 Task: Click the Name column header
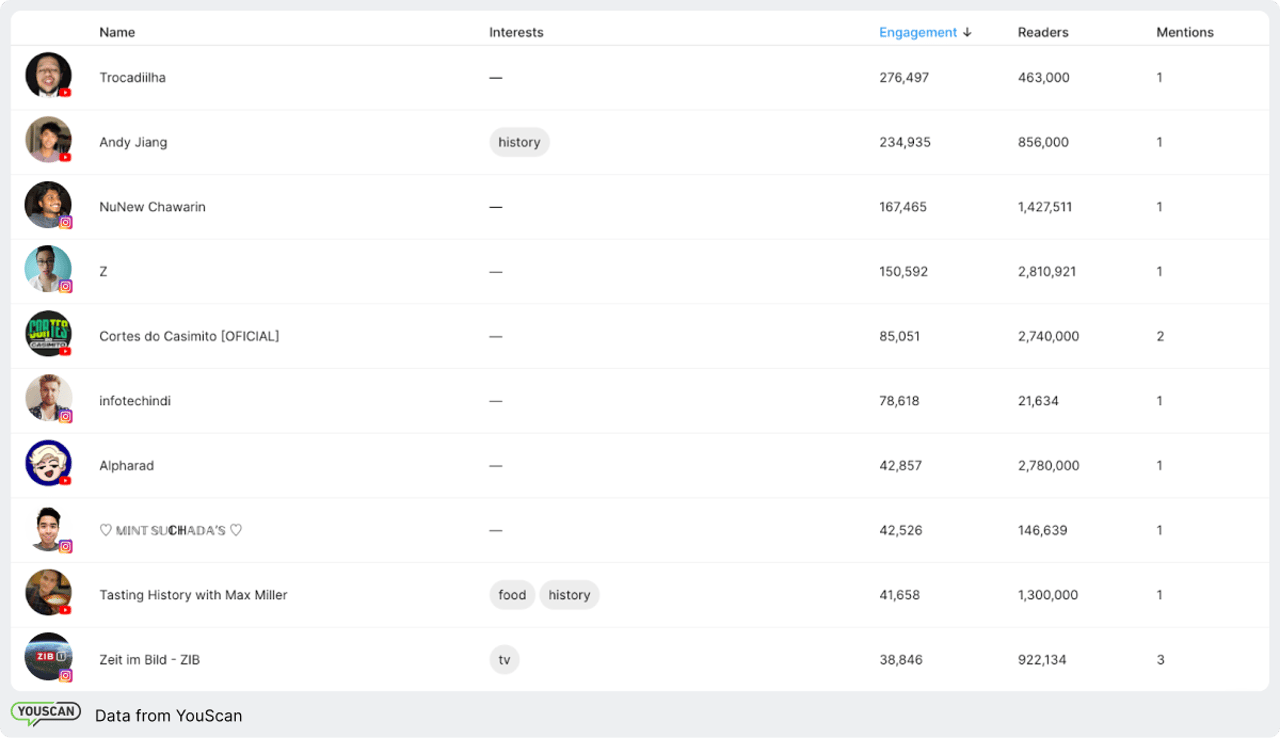[x=117, y=32]
